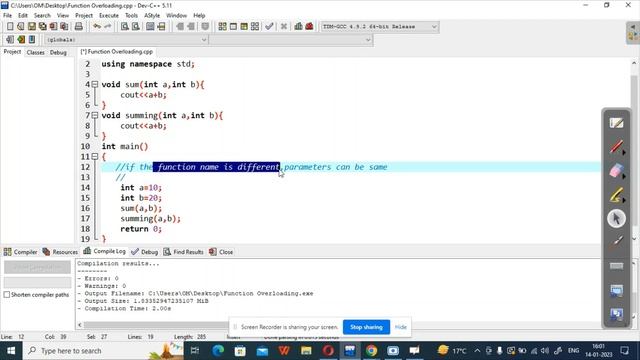Click the taskbar search box

click(x=104, y=351)
